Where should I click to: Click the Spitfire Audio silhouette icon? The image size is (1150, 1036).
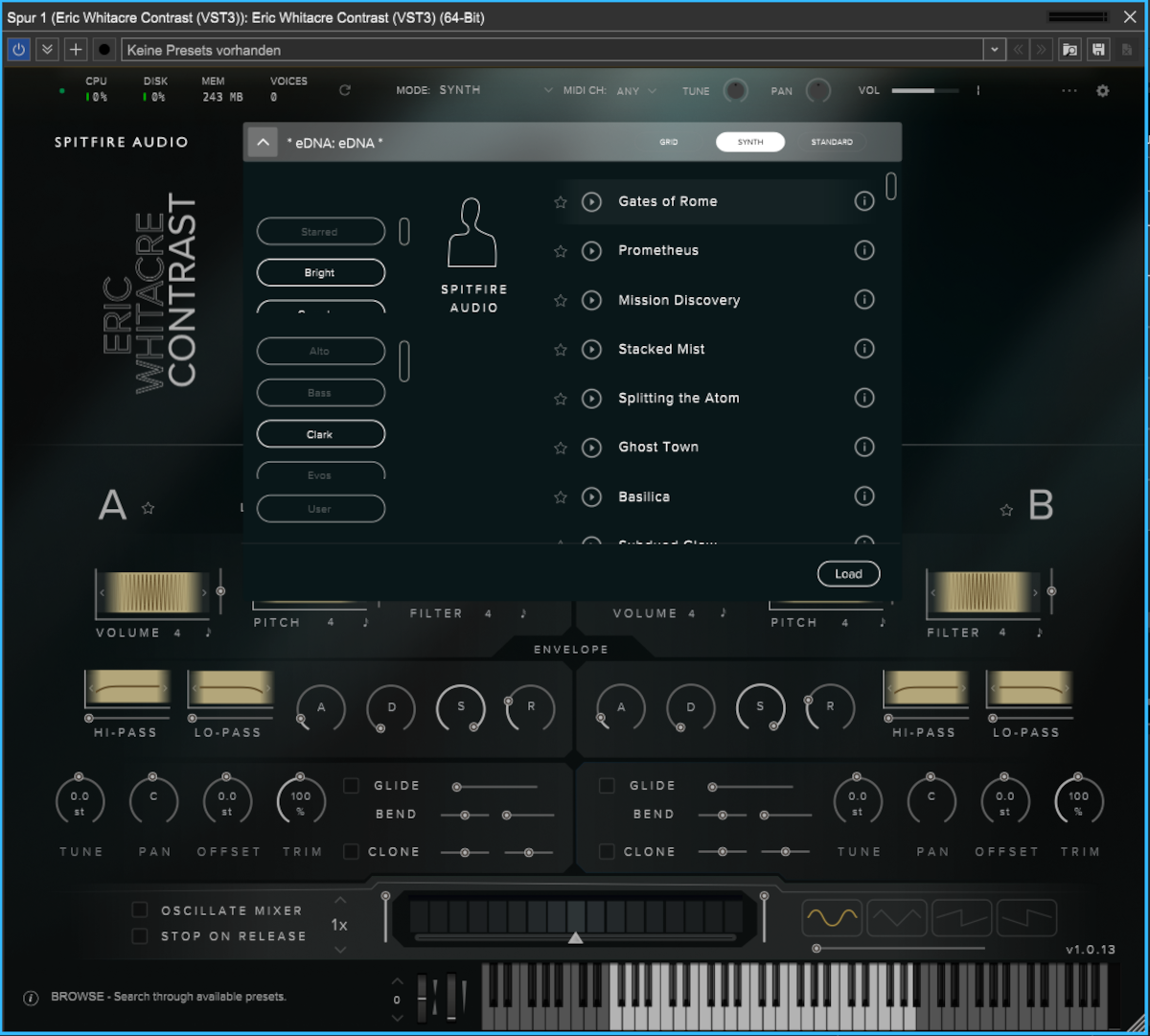(x=472, y=233)
